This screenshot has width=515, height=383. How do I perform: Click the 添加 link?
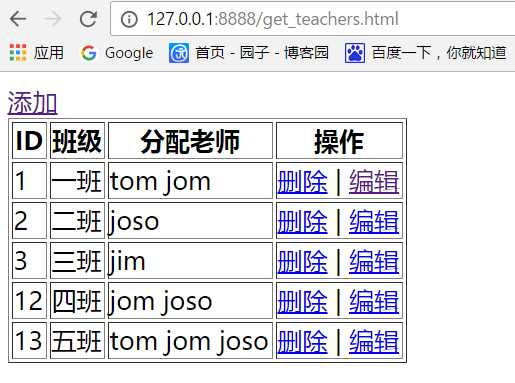point(32,103)
